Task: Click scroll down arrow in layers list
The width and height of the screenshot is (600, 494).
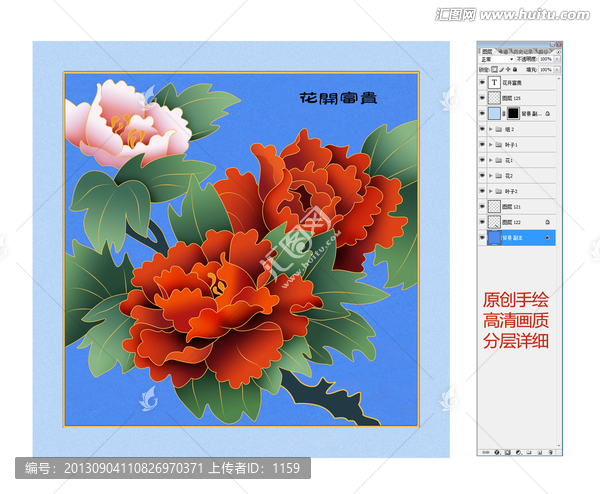Action: (559, 446)
